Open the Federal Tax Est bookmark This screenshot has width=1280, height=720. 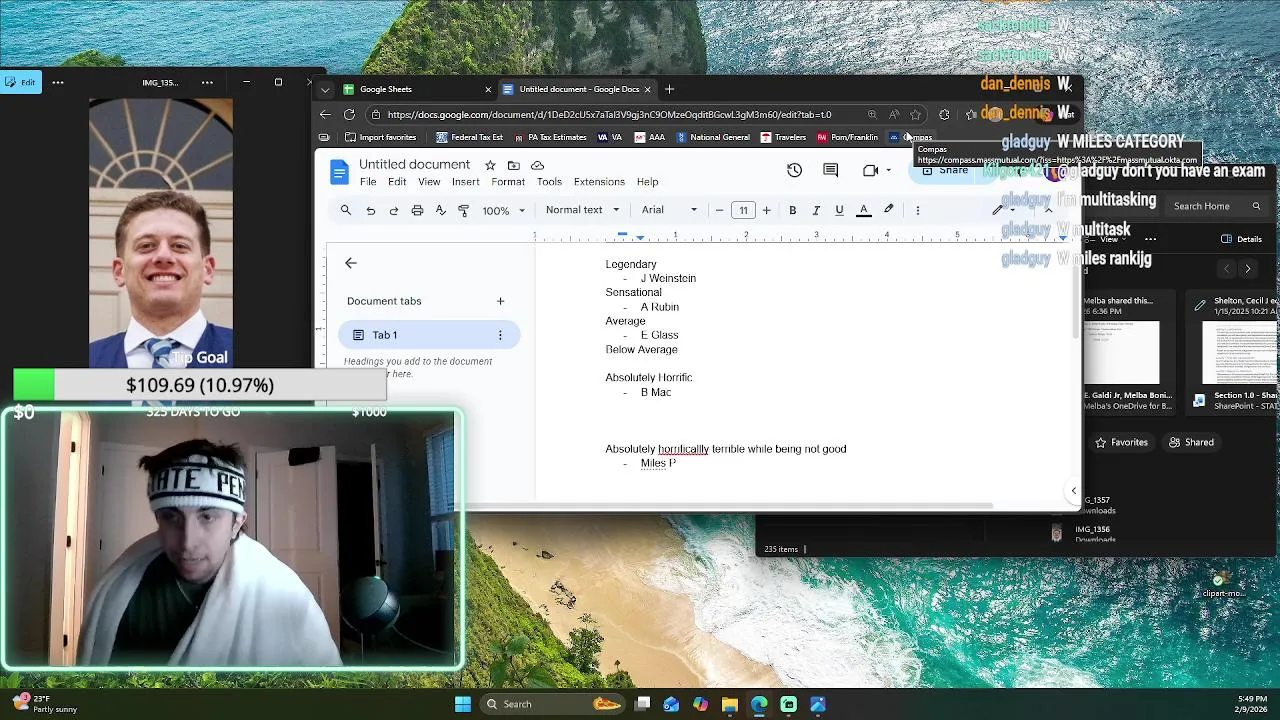click(470, 137)
